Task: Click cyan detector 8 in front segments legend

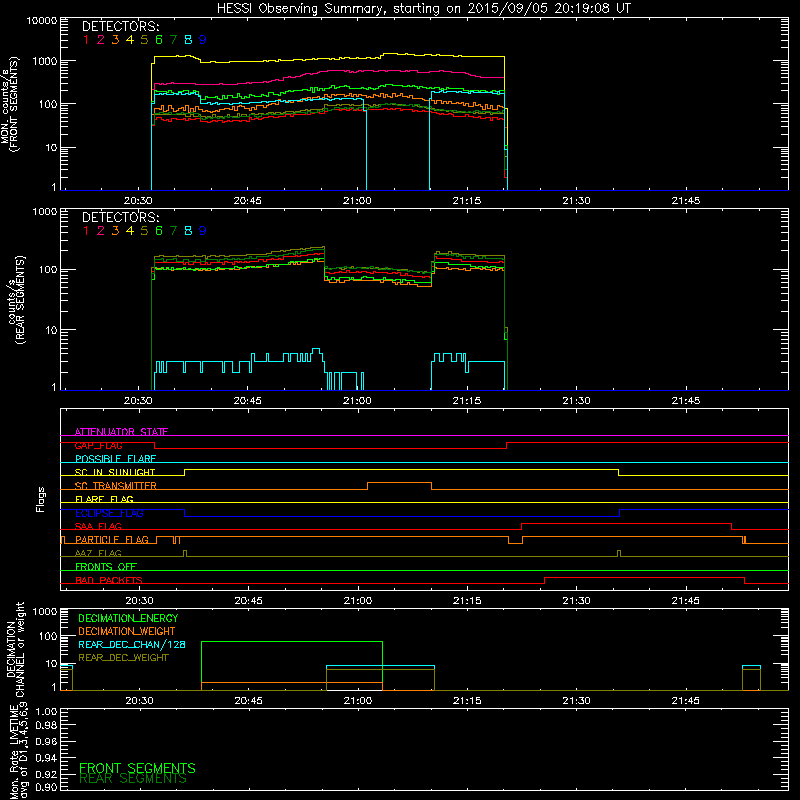Action: (188, 40)
